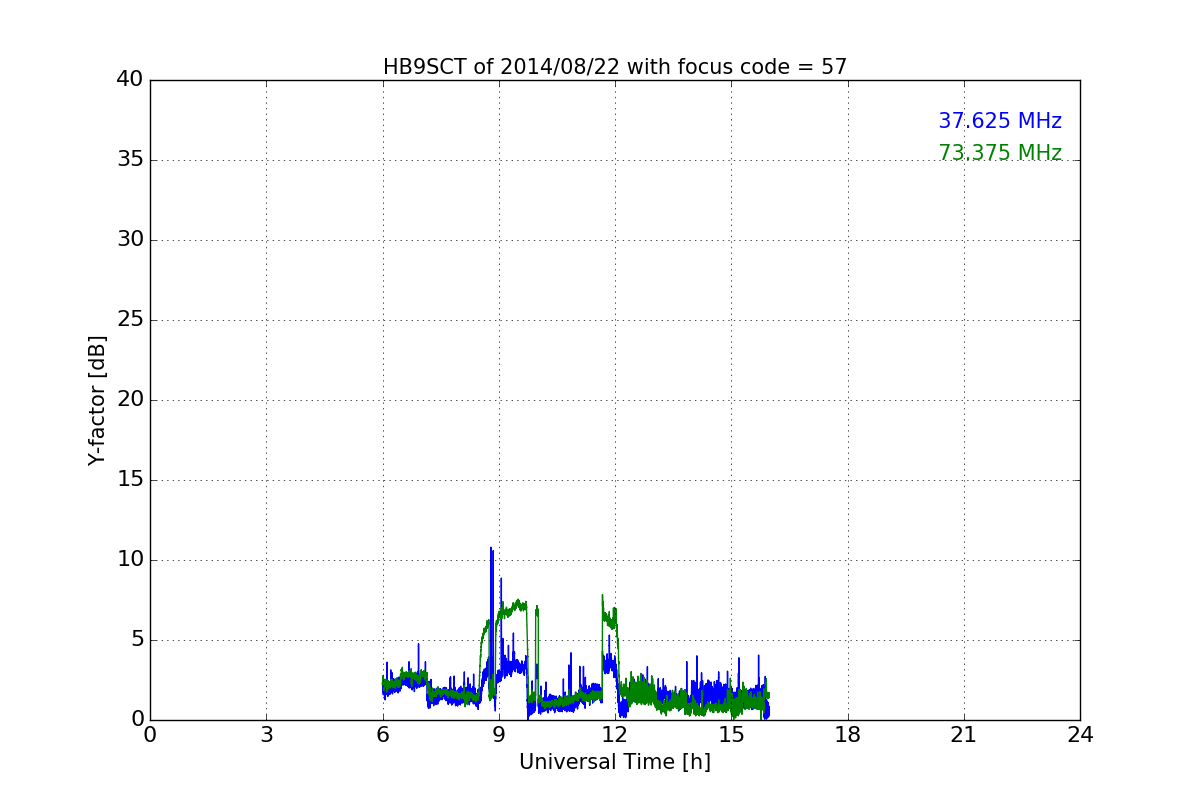1200x800 pixels.
Task: Click the x-axis tick label 12
Action: (615, 735)
